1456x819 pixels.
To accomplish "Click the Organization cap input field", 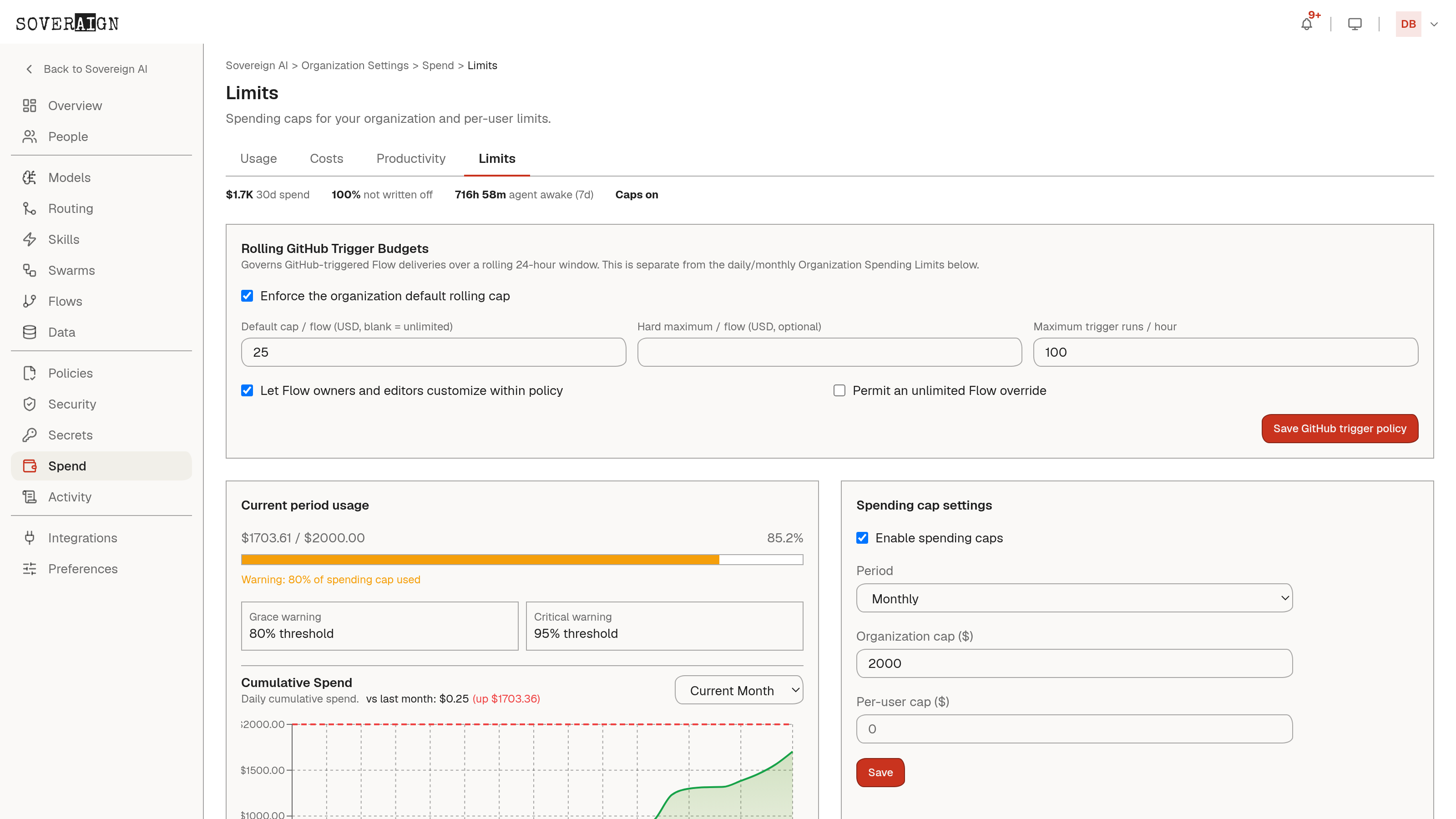I will [1074, 663].
